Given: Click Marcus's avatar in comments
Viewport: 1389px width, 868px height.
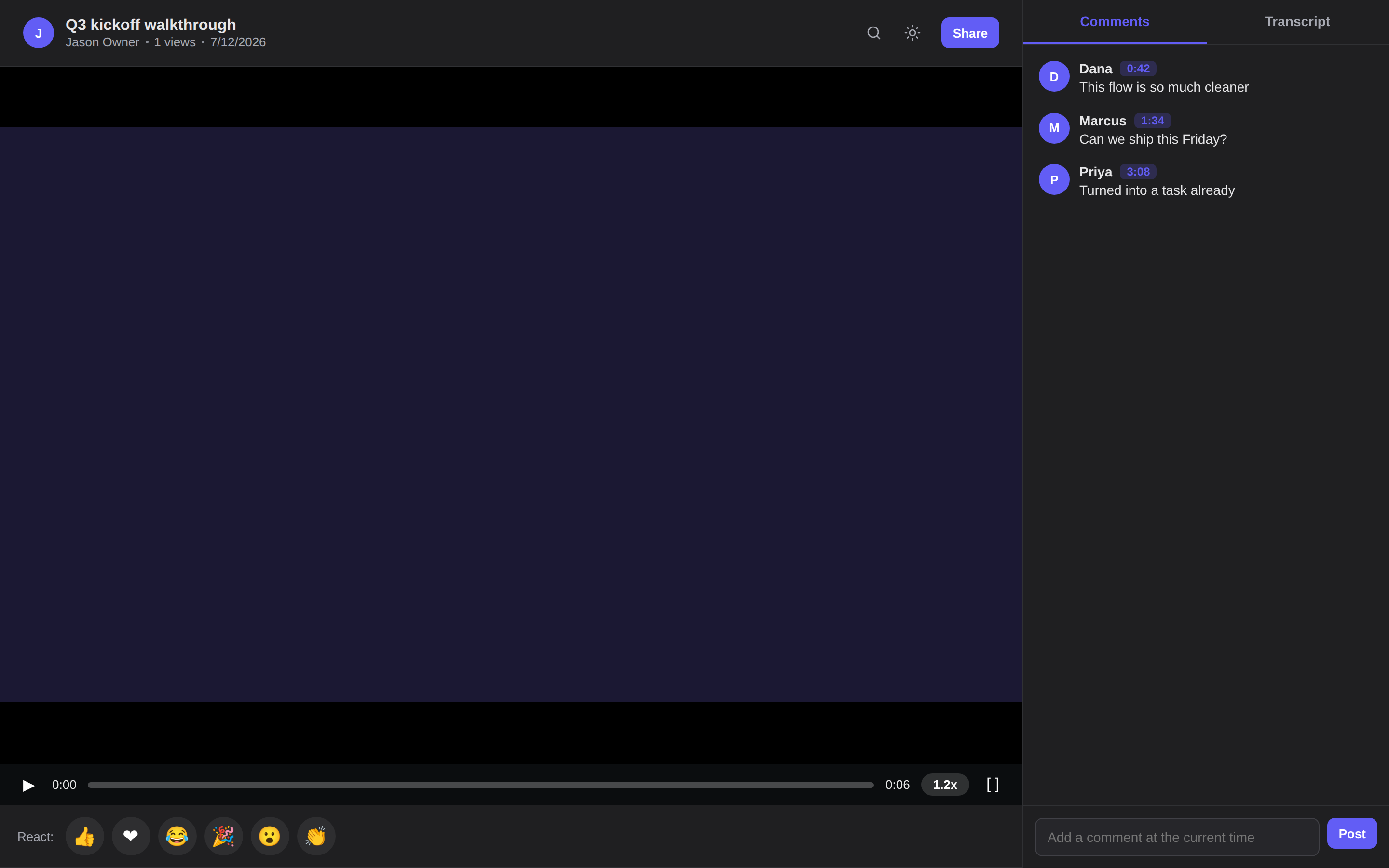Looking at the screenshot, I should pos(1054,128).
